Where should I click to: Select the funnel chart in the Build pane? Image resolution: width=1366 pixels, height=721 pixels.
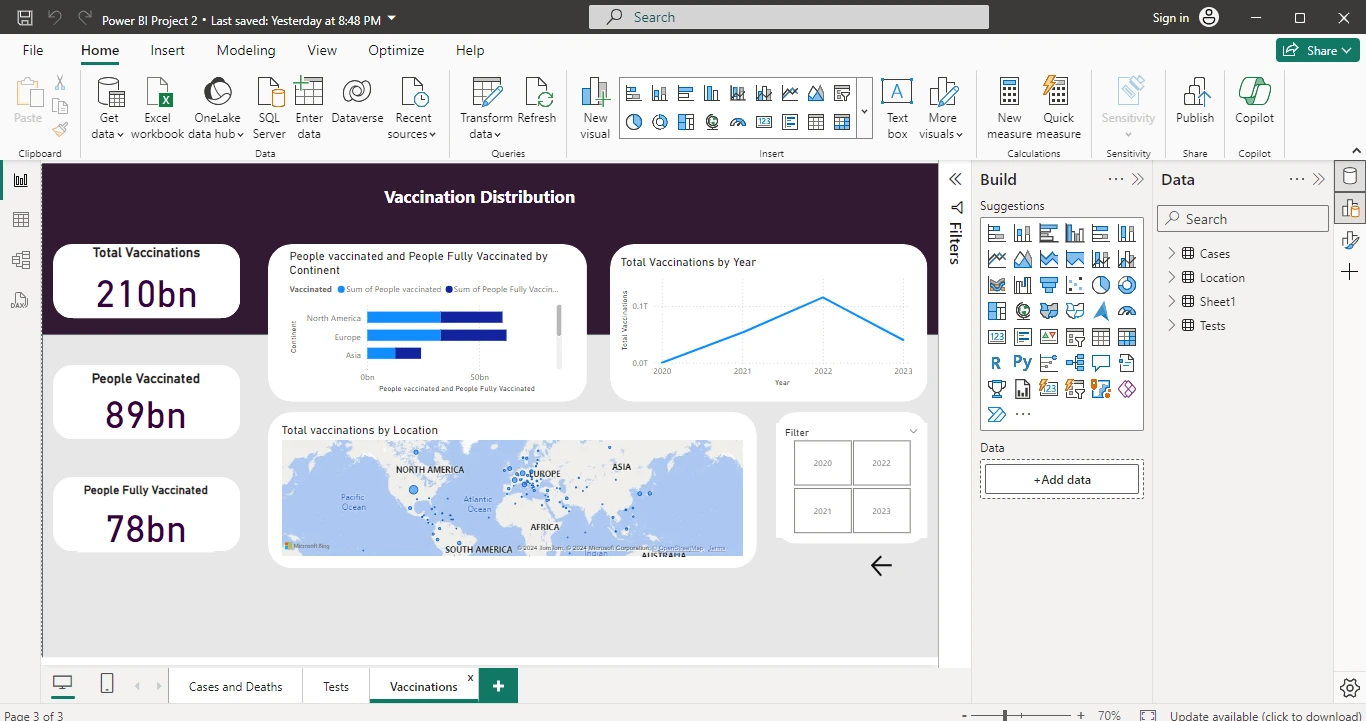click(x=1049, y=285)
